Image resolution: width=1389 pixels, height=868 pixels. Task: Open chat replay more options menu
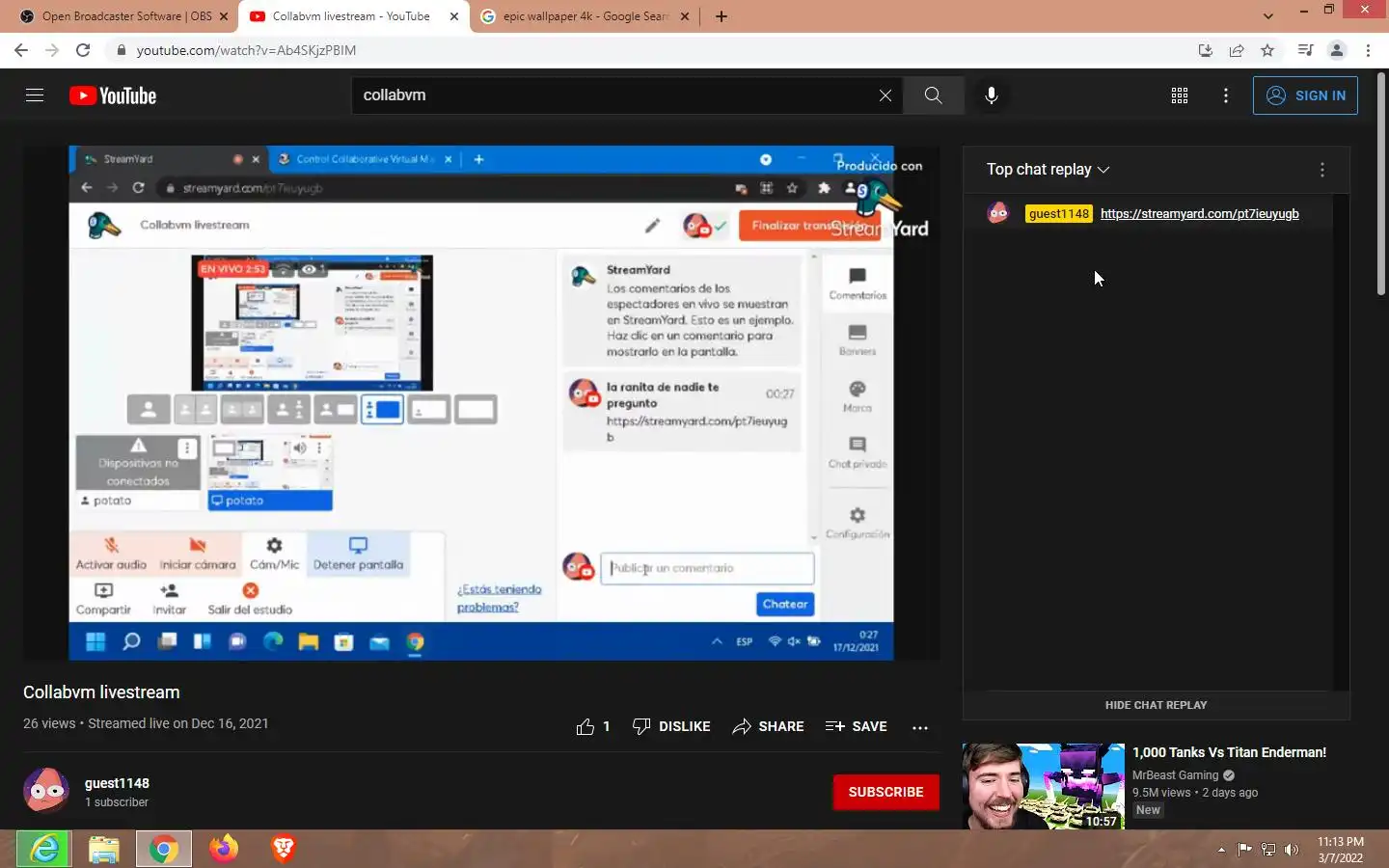[1321, 170]
